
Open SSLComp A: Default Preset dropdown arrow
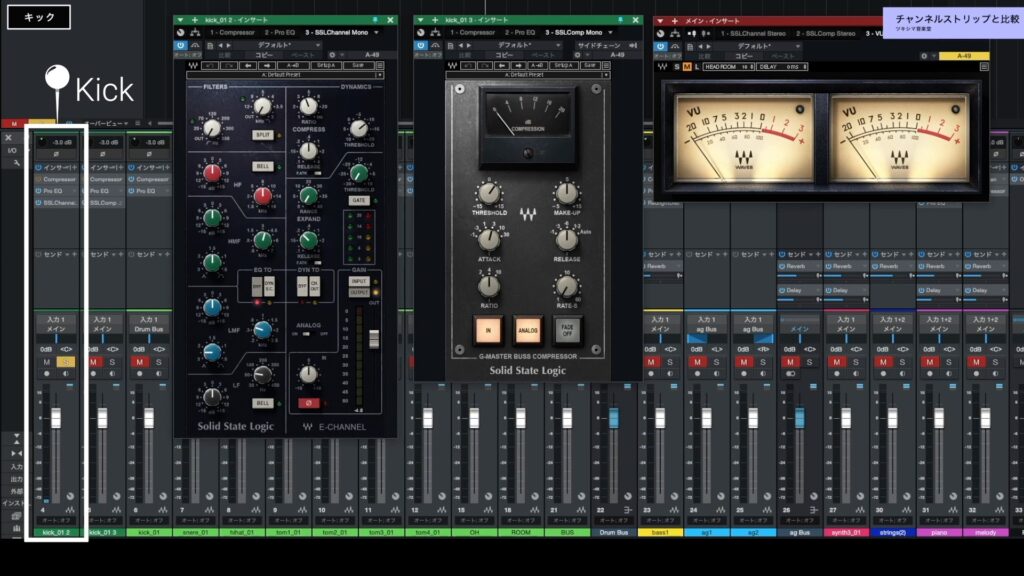606,75
